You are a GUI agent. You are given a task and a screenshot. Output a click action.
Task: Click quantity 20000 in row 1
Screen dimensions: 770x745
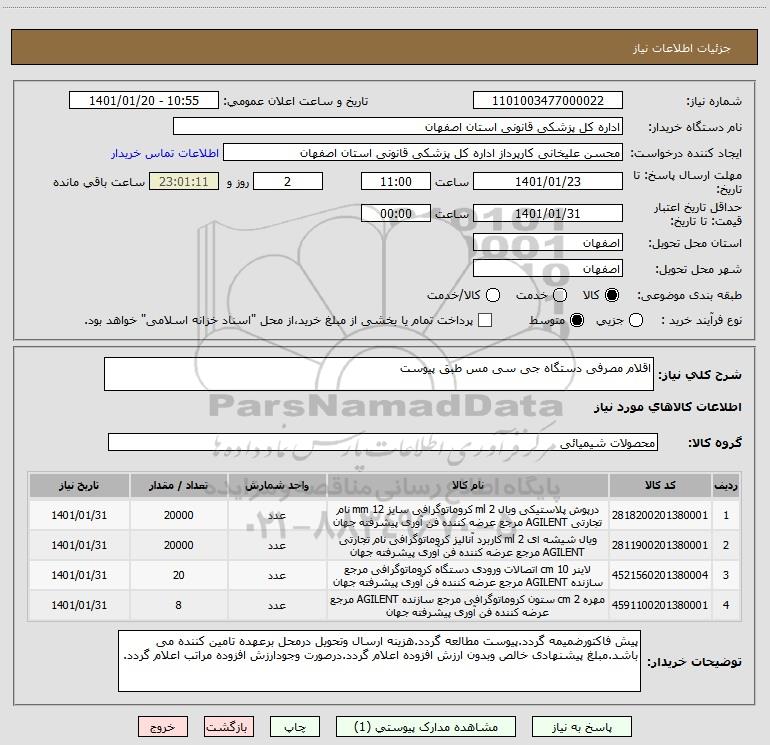tap(178, 515)
